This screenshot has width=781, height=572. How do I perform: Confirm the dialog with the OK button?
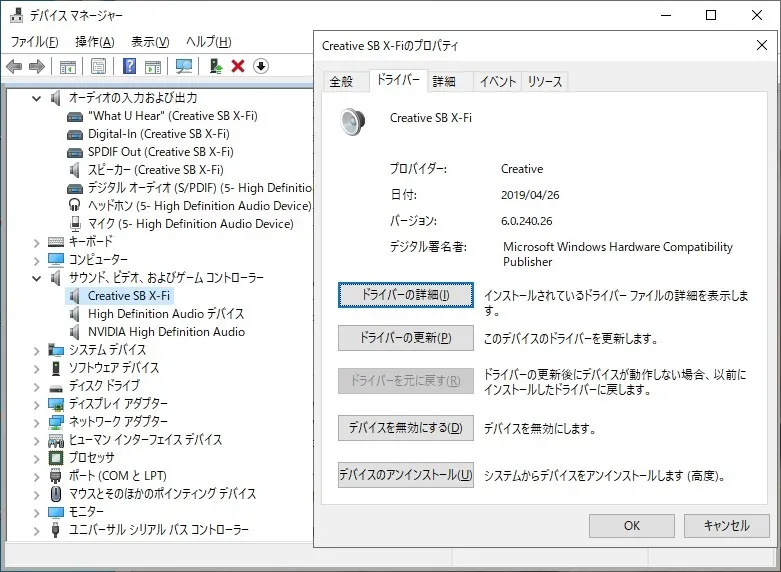pos(632,526)
